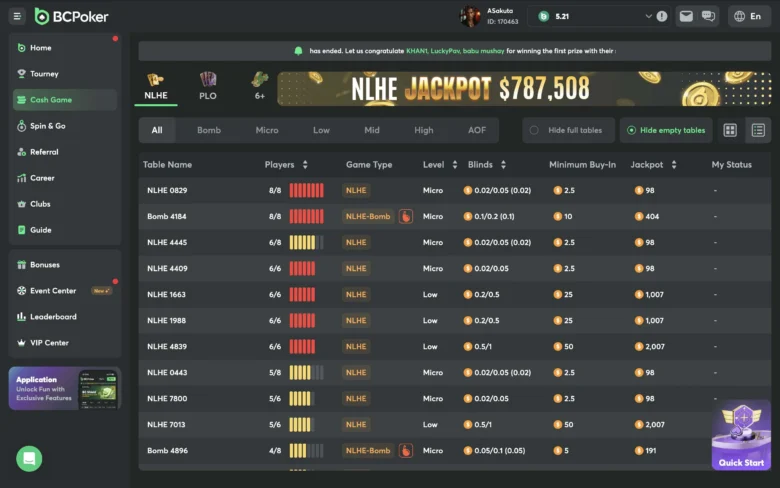Click the NLHE-Bomb tag in Bomb 4184 row
Screen dimensions: 780x488
pyautogui.click(x=368, y=216)
